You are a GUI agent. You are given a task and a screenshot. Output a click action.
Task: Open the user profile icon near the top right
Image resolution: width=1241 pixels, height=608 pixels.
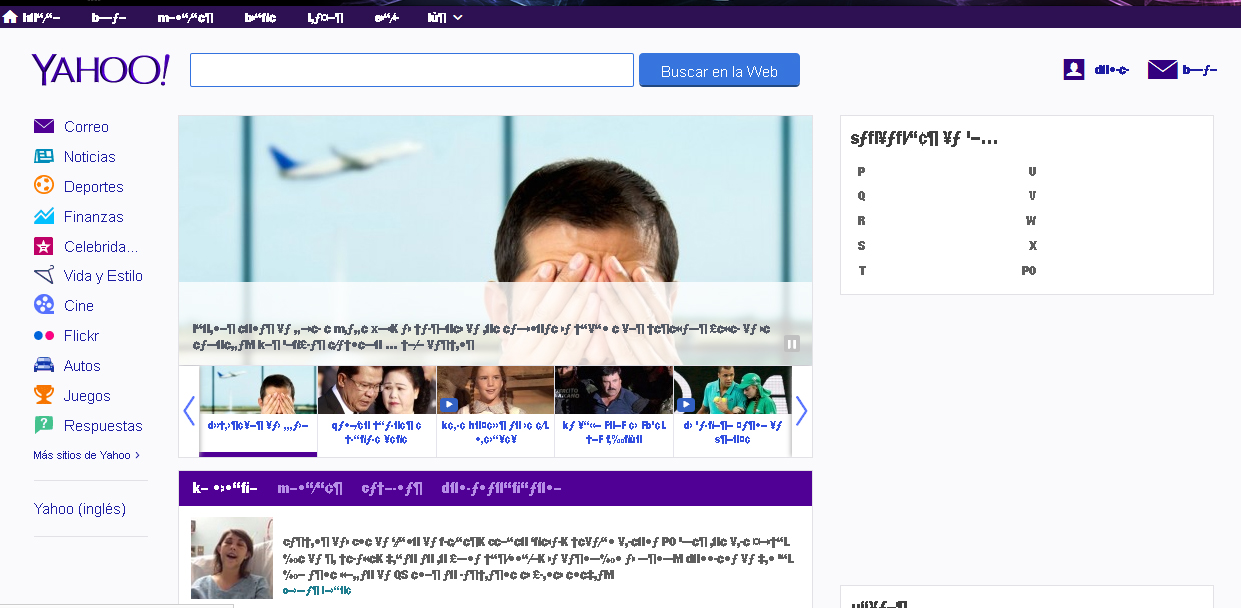pos(1074,69)
